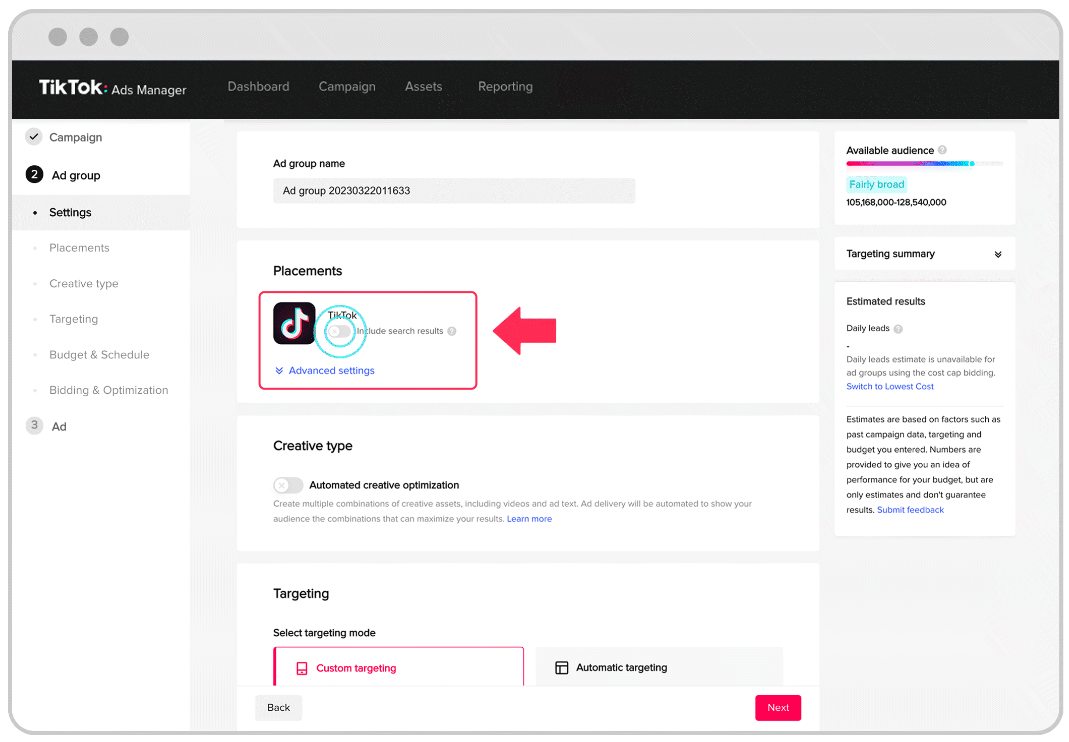Toggle the Include search results switch
Viewport: 1069px width, 742px height.
[340, 331]
